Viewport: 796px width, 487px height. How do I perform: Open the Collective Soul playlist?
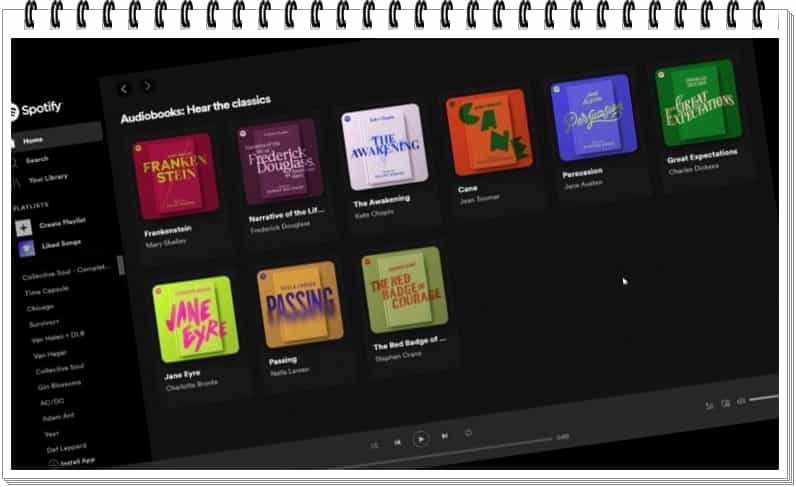(60, 369)
